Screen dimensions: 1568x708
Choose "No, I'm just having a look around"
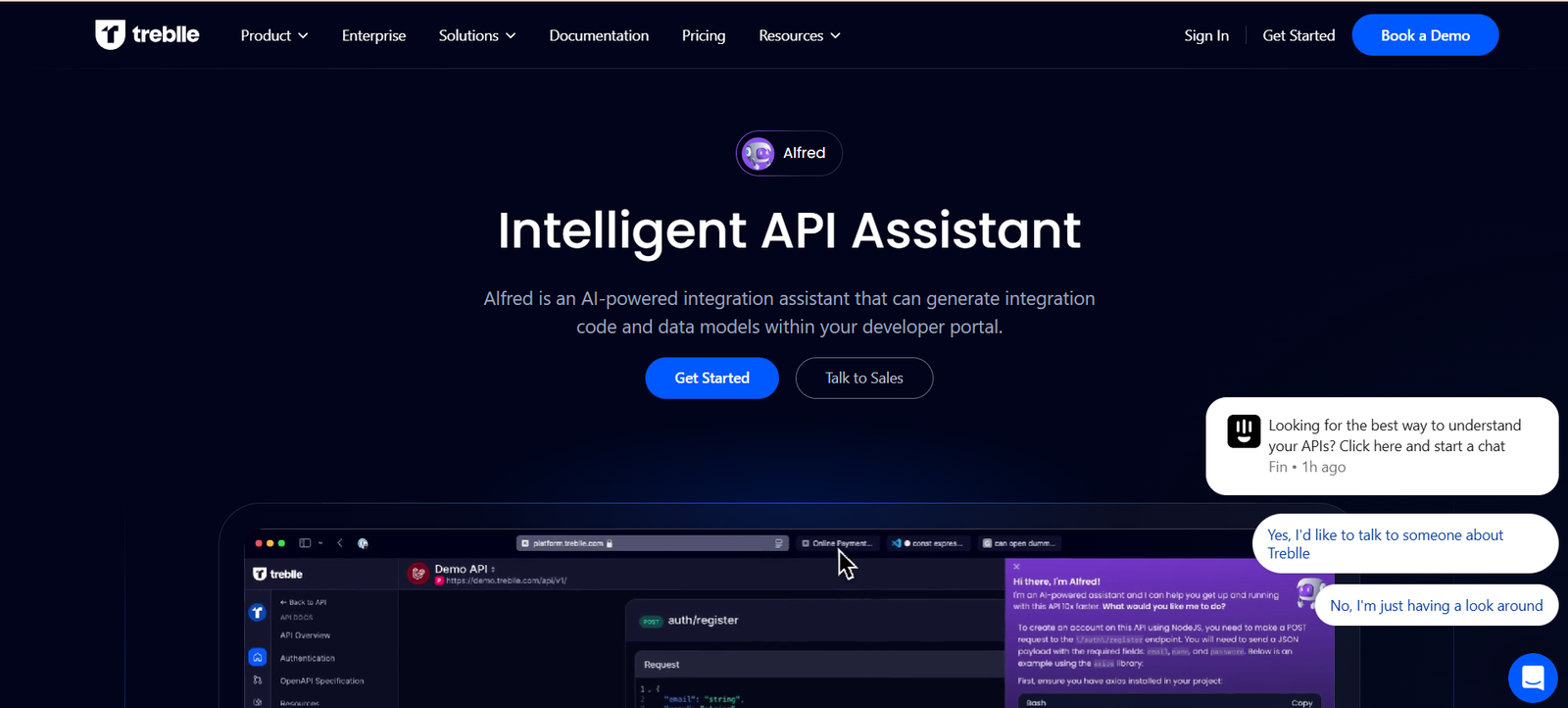click(x=1436, y=606)
